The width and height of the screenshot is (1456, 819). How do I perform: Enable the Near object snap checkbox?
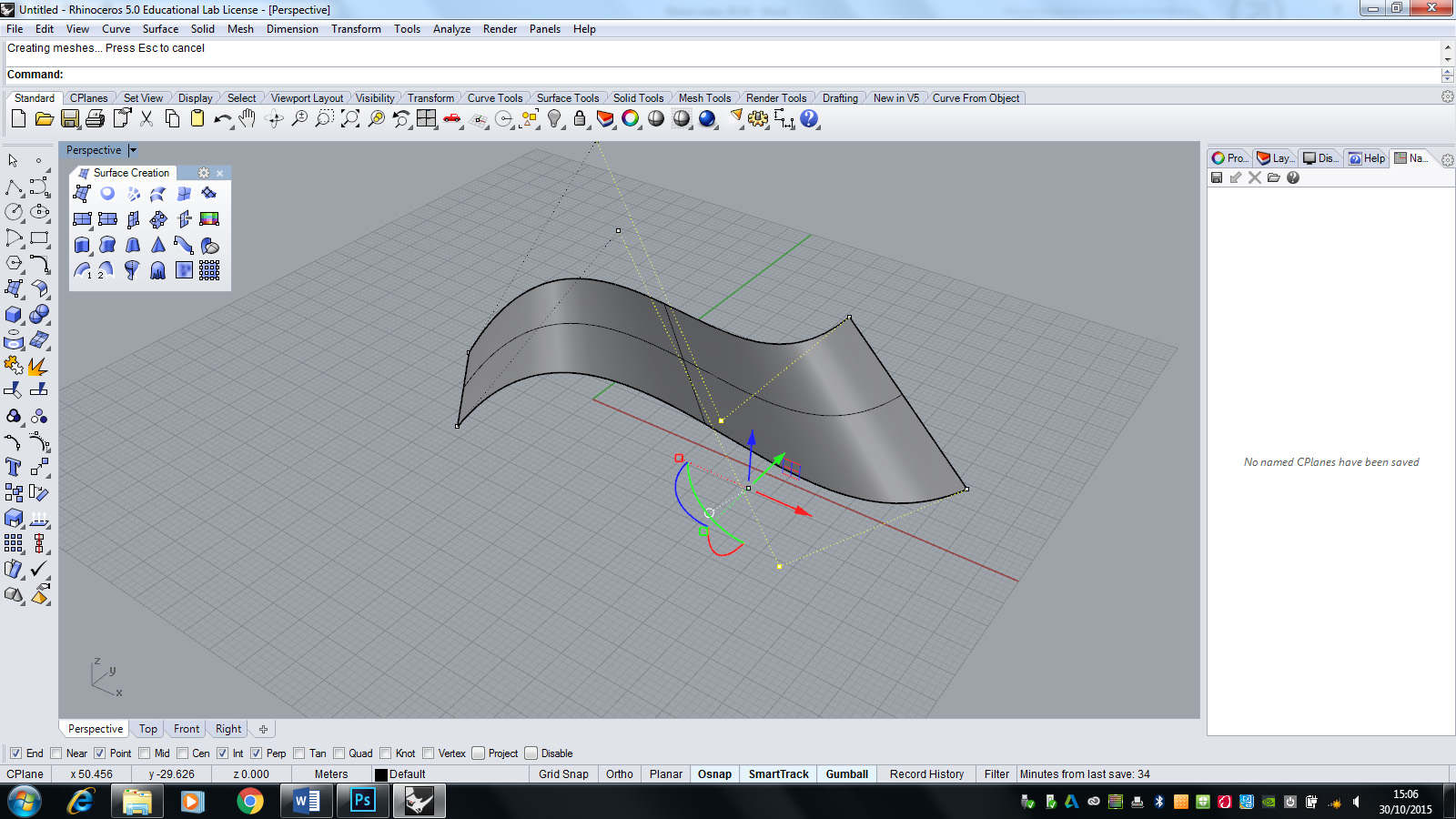point(56,753)
